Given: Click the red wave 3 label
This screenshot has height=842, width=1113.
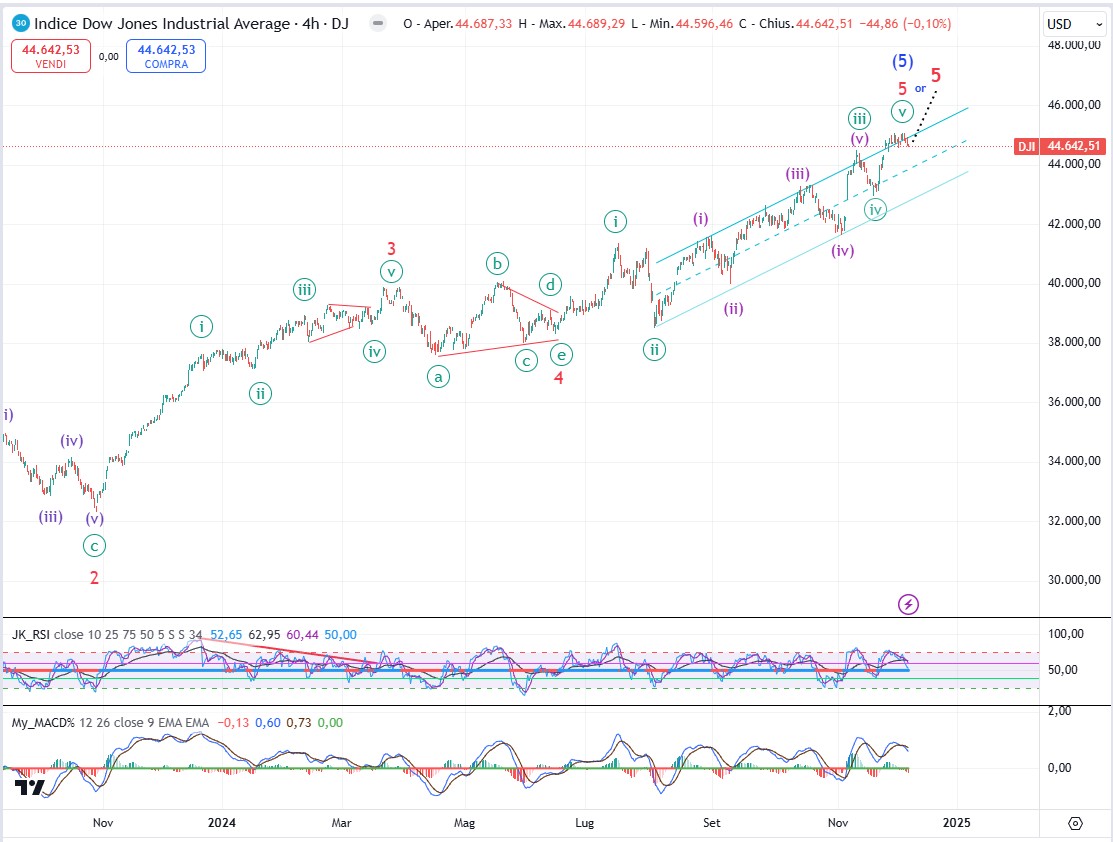Looking at the screenshot, I should pyautogui.click(x=391, y=248).
